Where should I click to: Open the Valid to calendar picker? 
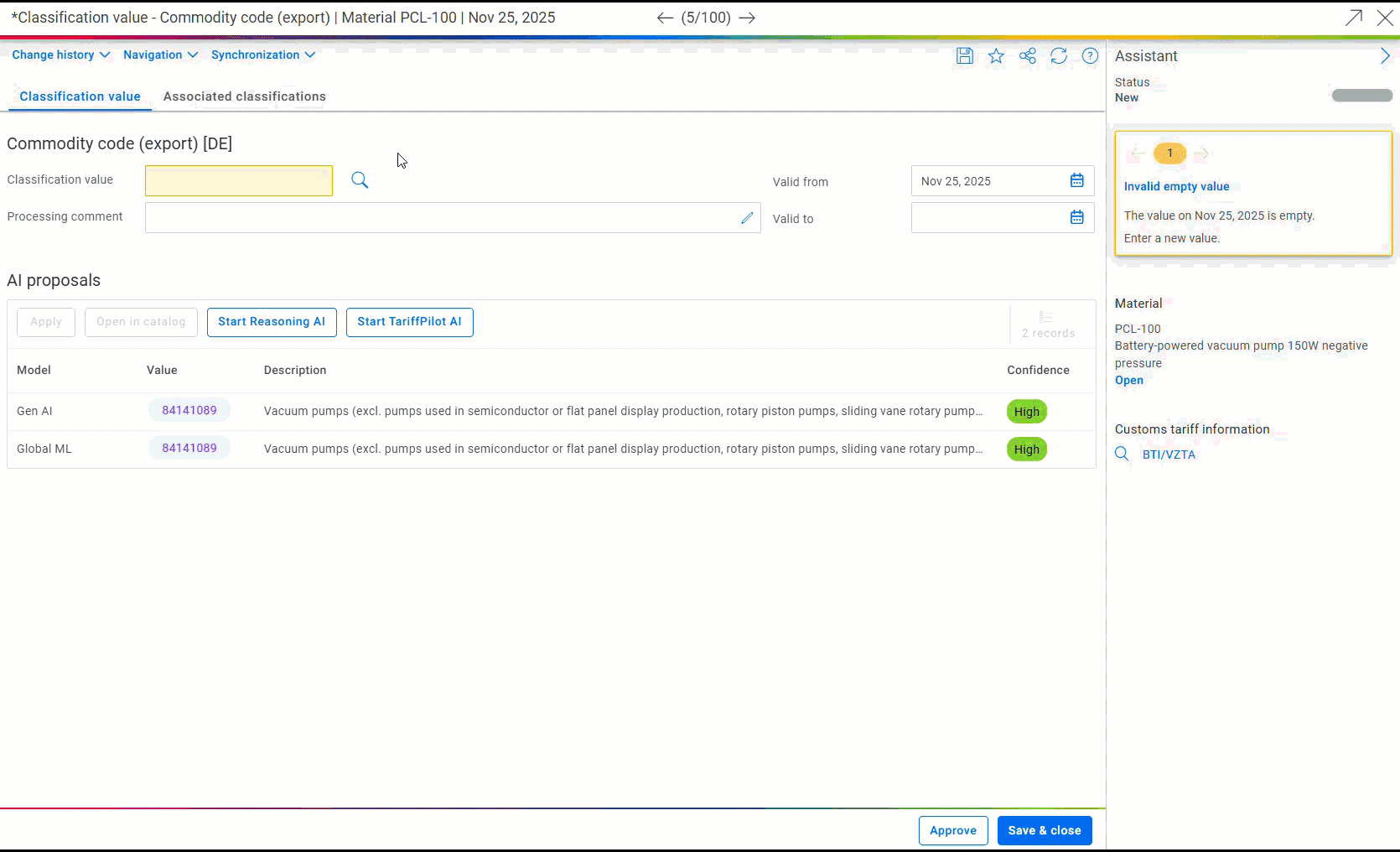click(x=1076, y=218)
